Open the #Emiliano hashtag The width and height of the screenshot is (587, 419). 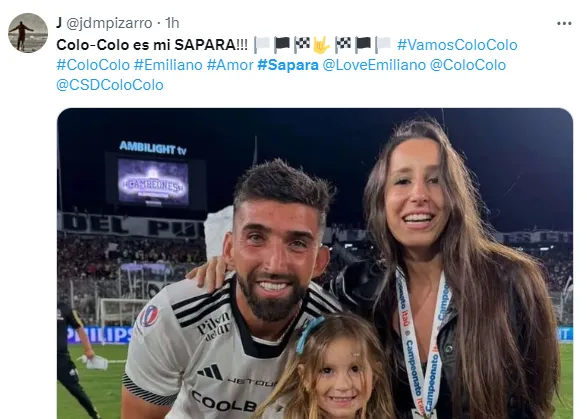coord(168,65)
